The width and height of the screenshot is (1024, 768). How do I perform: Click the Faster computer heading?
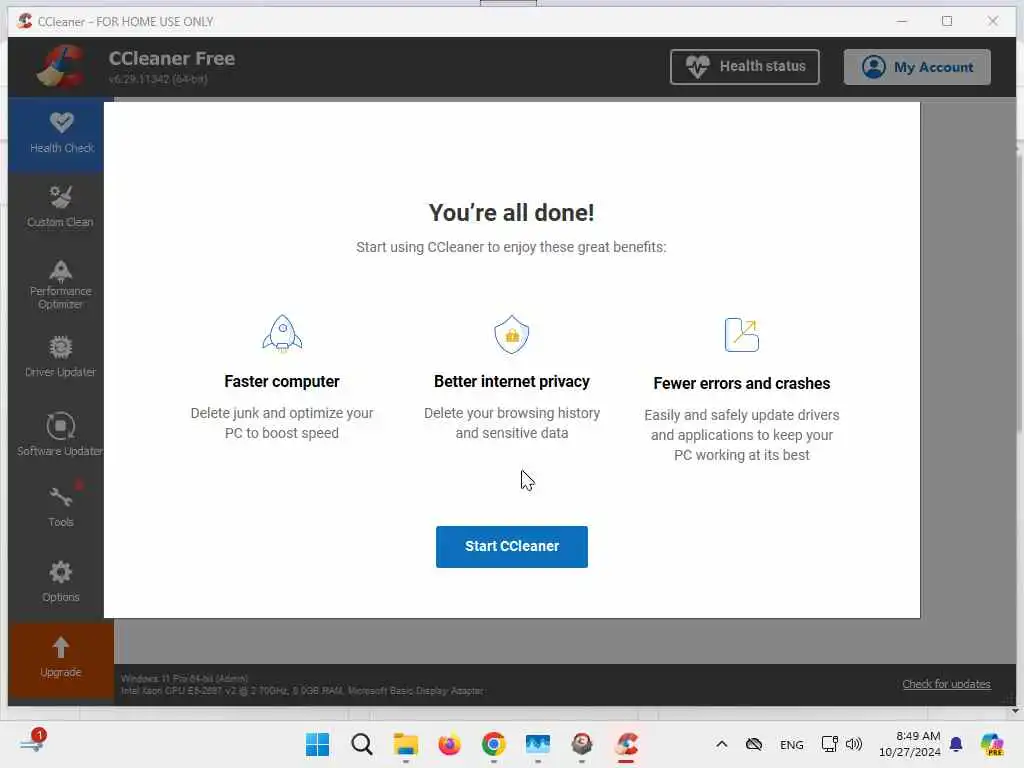281,381
